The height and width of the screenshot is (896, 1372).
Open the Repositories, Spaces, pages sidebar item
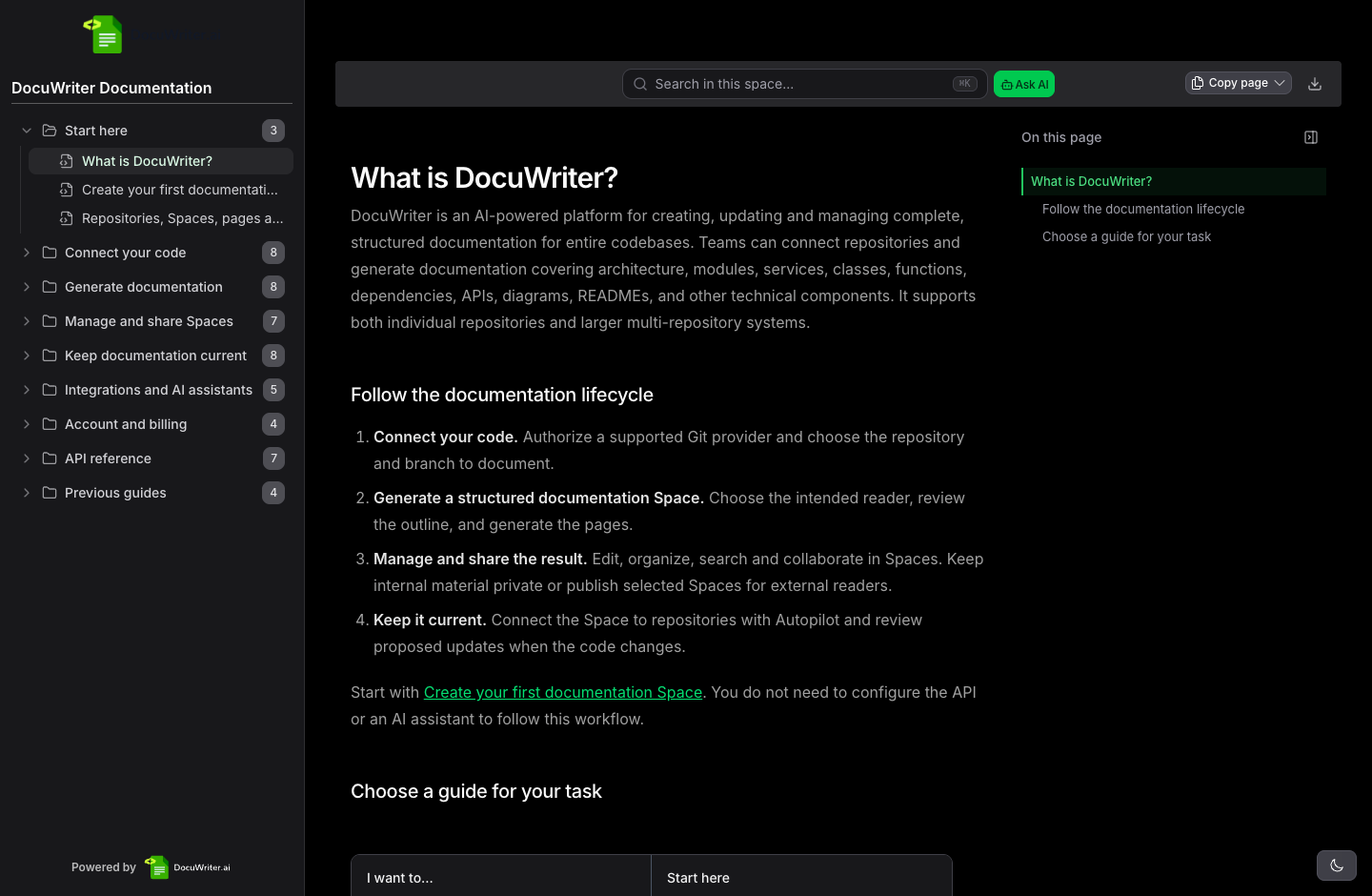pyautogui.click(x=161, y=218)
